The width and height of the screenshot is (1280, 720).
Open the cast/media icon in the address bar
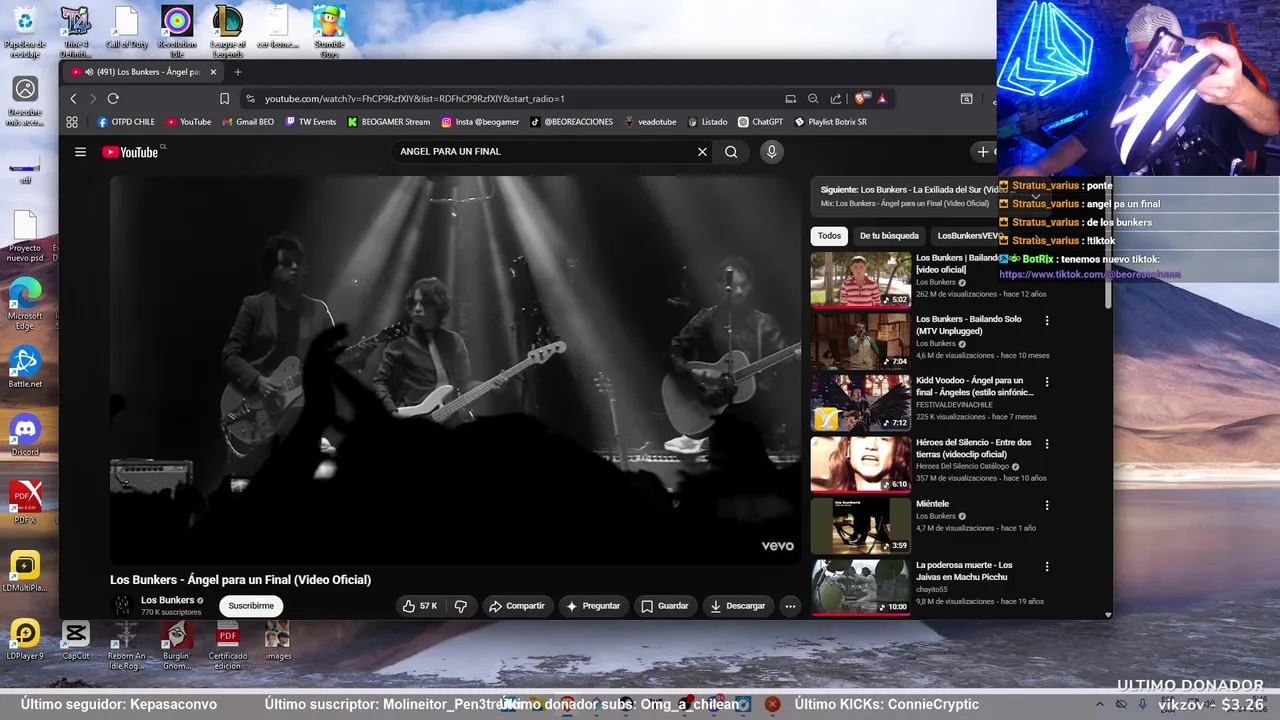790,98
